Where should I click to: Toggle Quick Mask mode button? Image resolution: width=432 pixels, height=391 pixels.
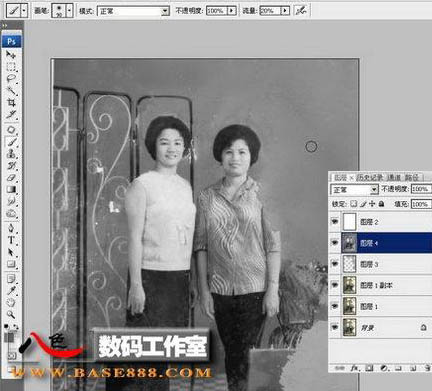(11, 356)
